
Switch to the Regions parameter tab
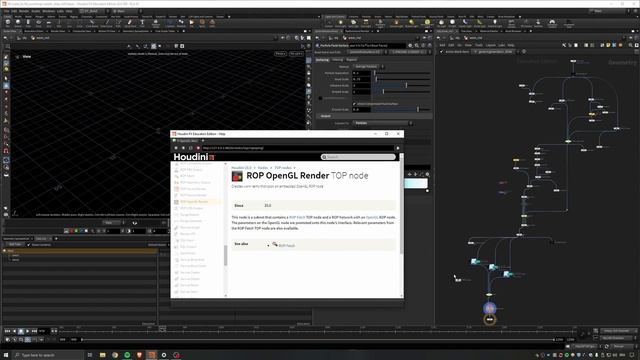pyautogui.click(x=351, y=60)
